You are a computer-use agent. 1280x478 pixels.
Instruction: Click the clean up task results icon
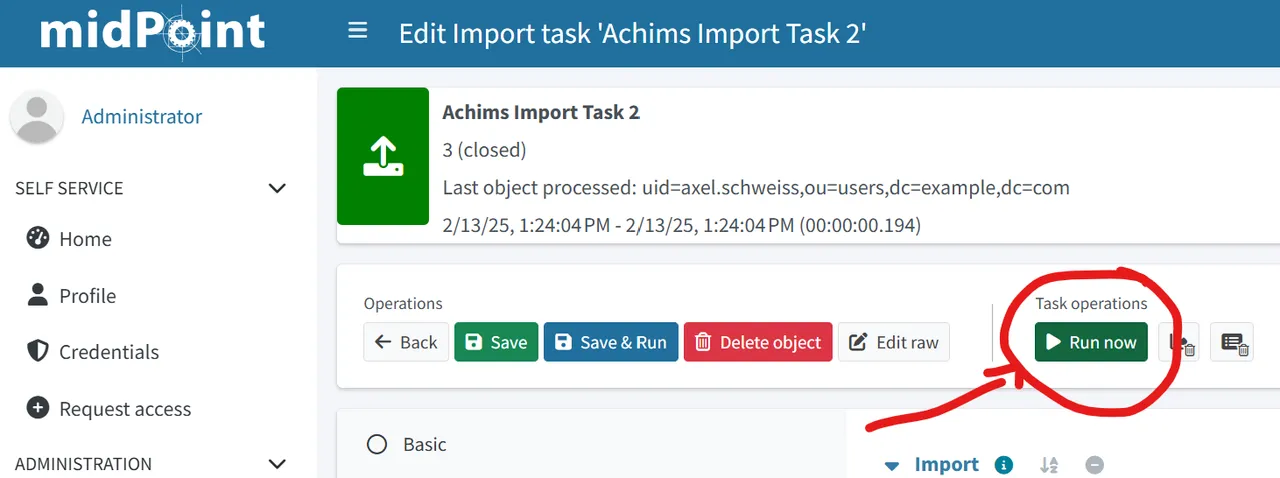point(1179,342)
